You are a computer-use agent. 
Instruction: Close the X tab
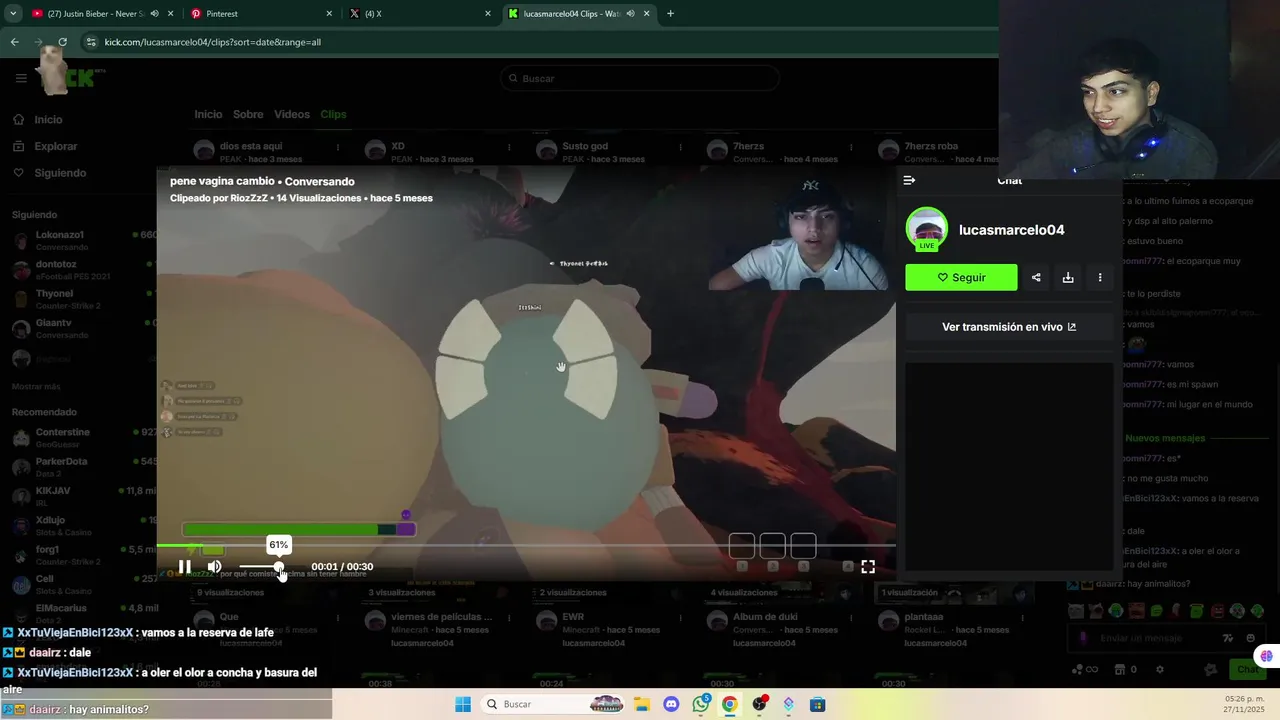point(488,14)
